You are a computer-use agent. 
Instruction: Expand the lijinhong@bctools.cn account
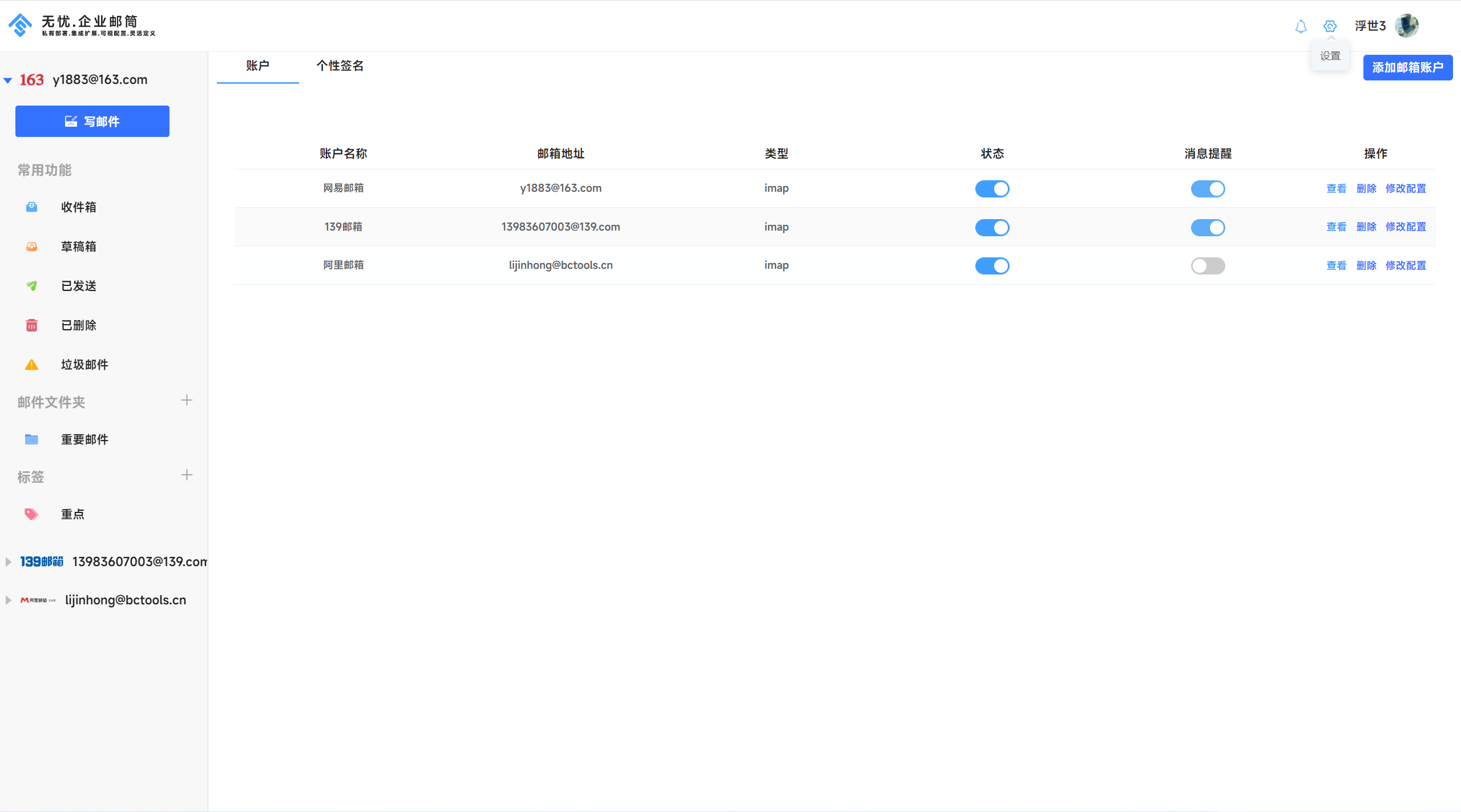point(8,600)
